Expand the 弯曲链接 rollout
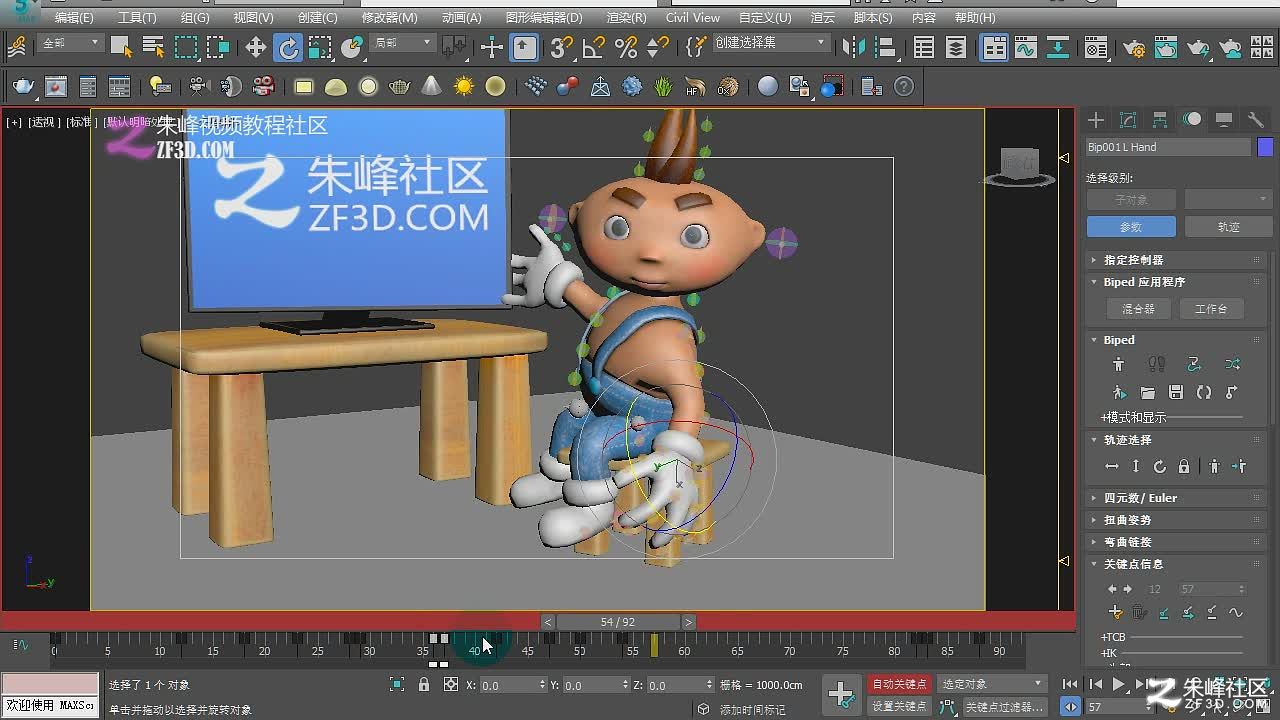The height and width of the screenshot is (720, 1280). tap(1176, 542)
